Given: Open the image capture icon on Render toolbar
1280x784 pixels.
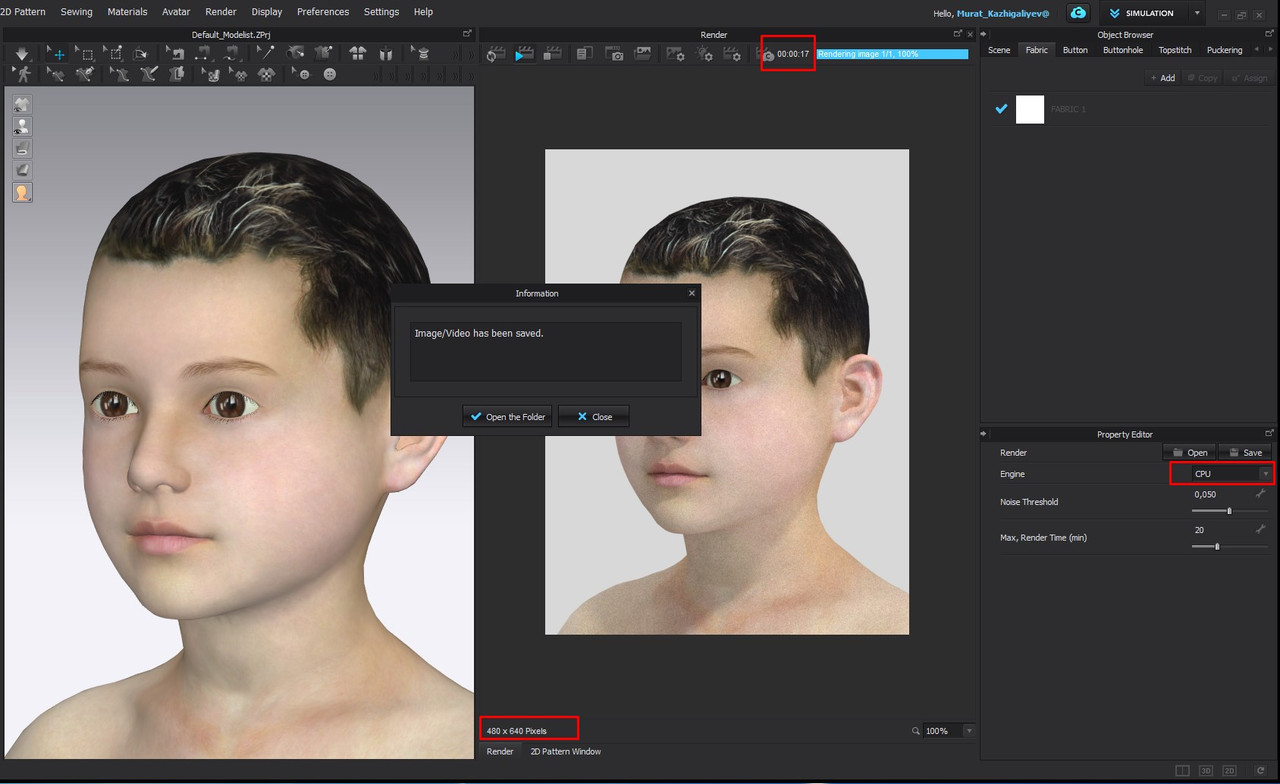Looking at the screenshot, I should point(614,54).
